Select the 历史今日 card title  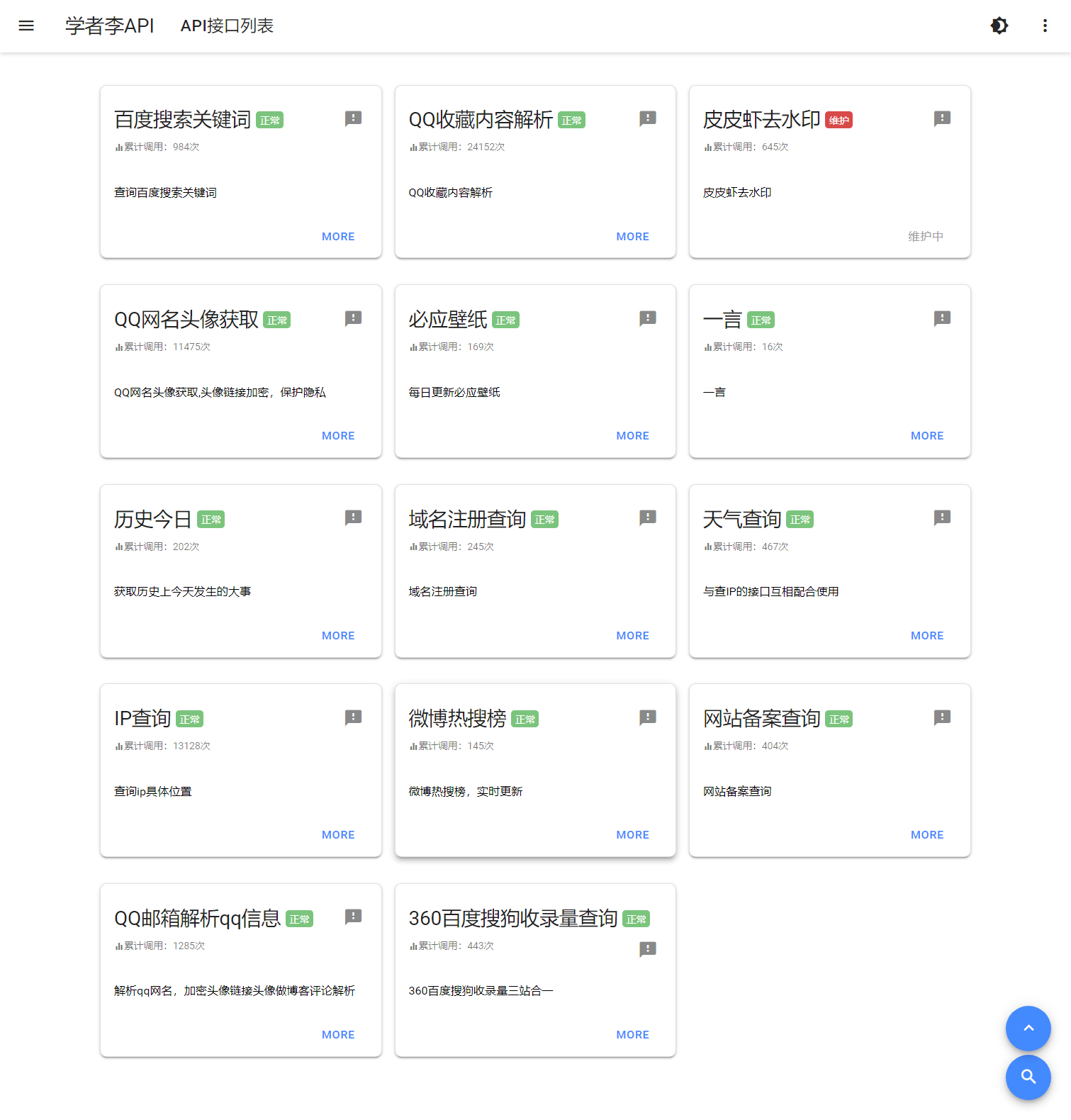click(x=153, y=520)
